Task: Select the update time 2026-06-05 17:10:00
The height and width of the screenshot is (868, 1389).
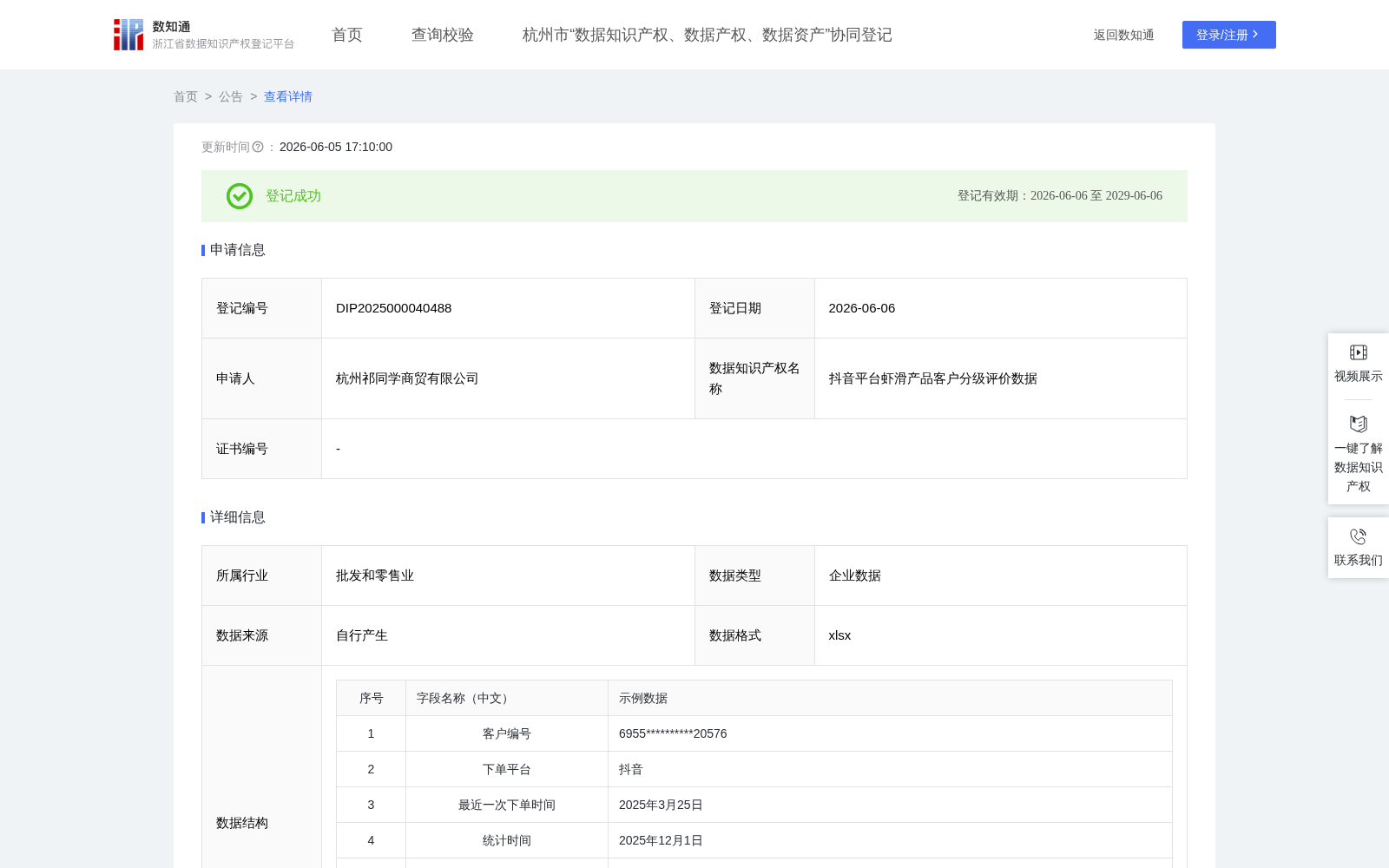Action: click(336, 148)
